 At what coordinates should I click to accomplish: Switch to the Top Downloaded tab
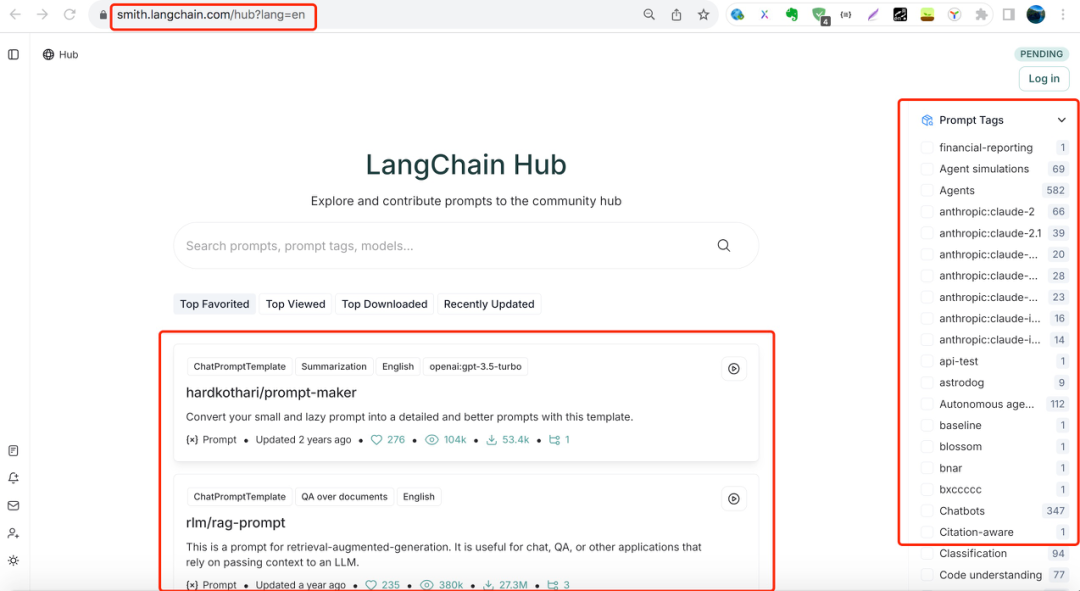(x=384, y=304)
